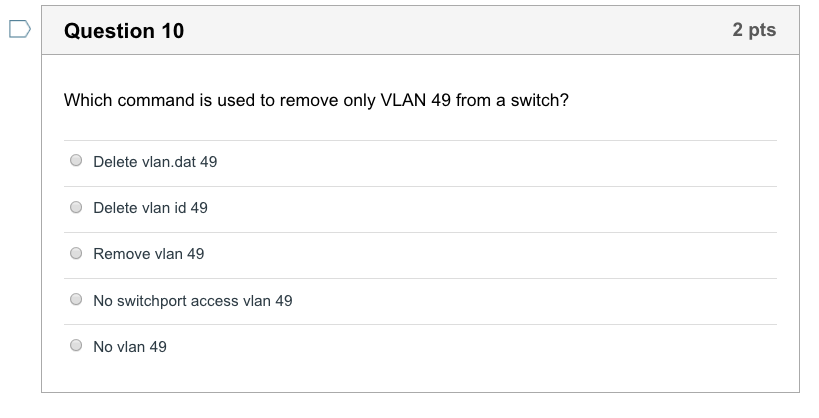The image size is (819, 418).
Task: Click the No vlan 49 answer label text
Action: point(130,347)
